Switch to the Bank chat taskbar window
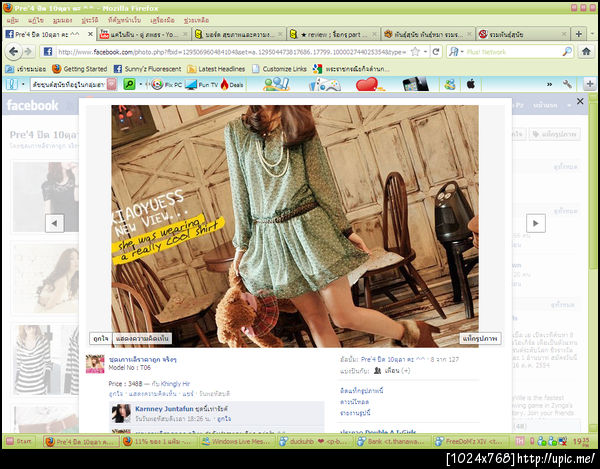Screen dimensions: 600x469 click(392, 441)
